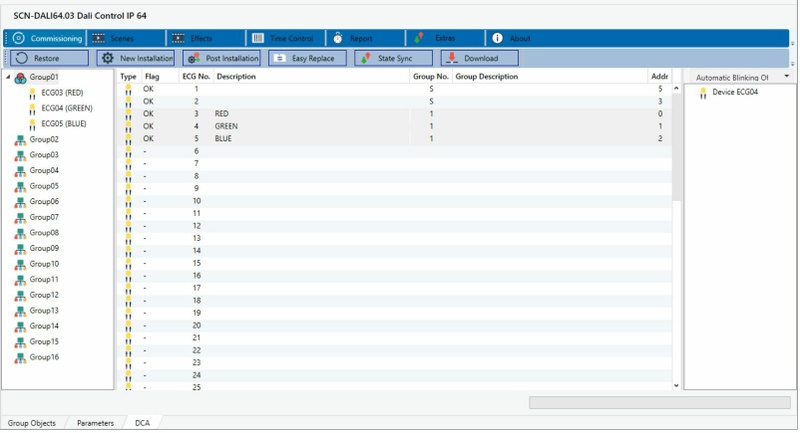Click the Post Installation button
This screenshot has width=800, height=433.
221,58
